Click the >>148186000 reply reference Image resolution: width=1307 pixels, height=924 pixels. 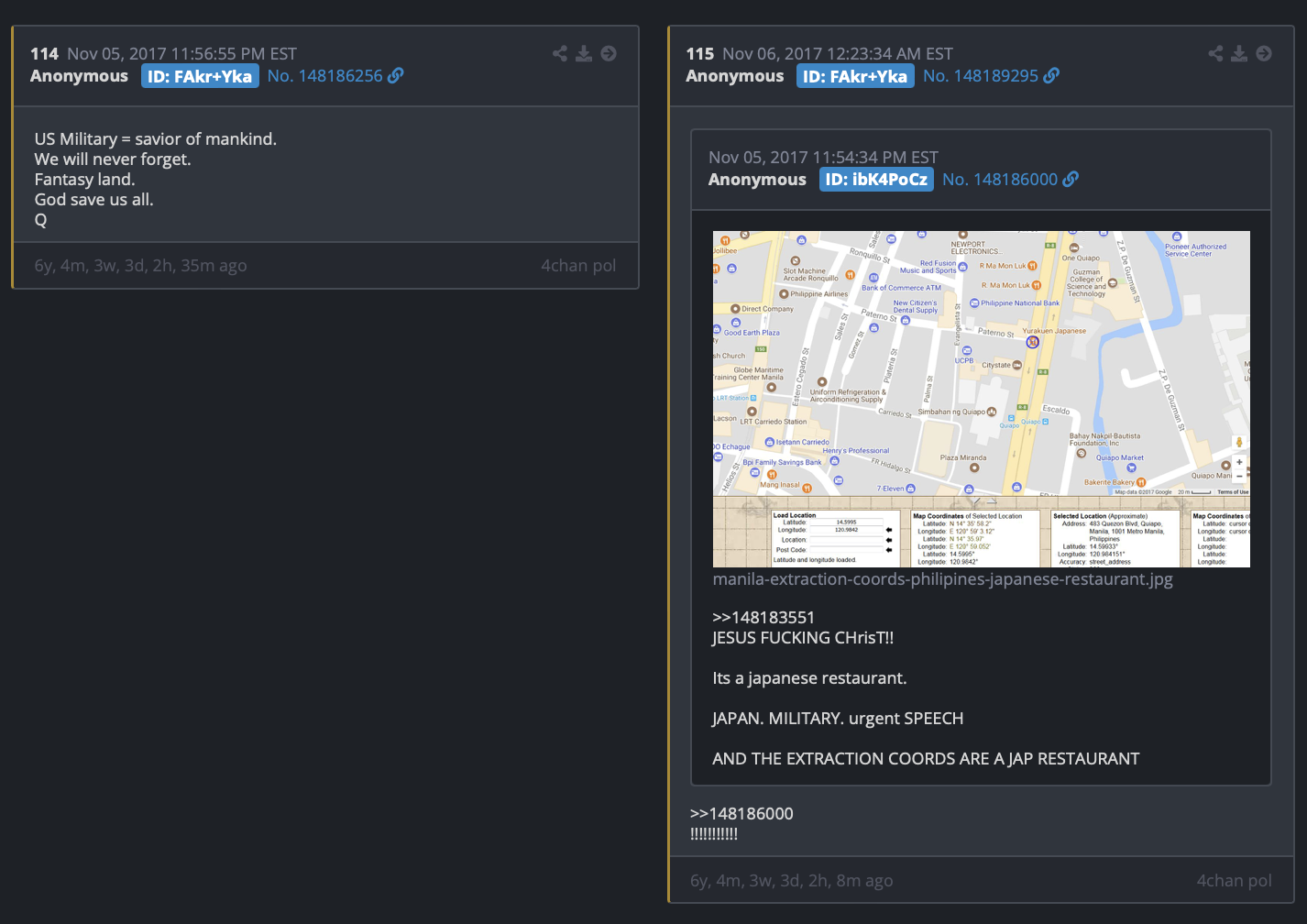coord(741,814)
